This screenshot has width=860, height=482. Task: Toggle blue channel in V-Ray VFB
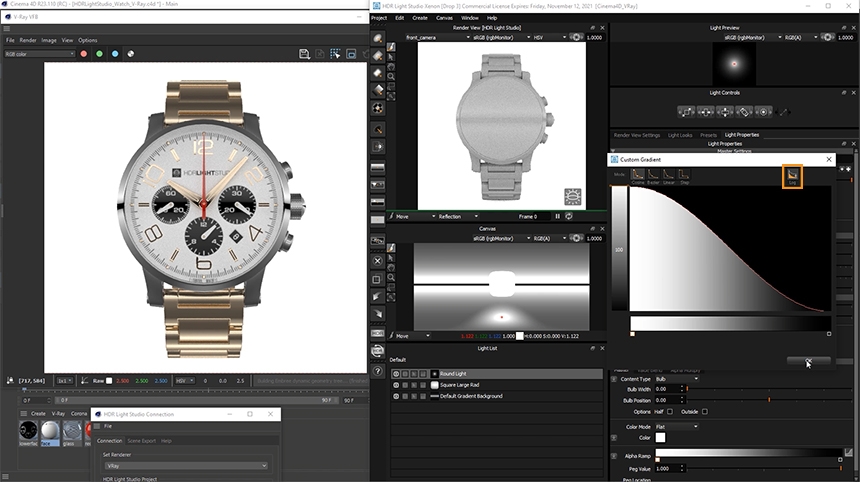point(115,54)
